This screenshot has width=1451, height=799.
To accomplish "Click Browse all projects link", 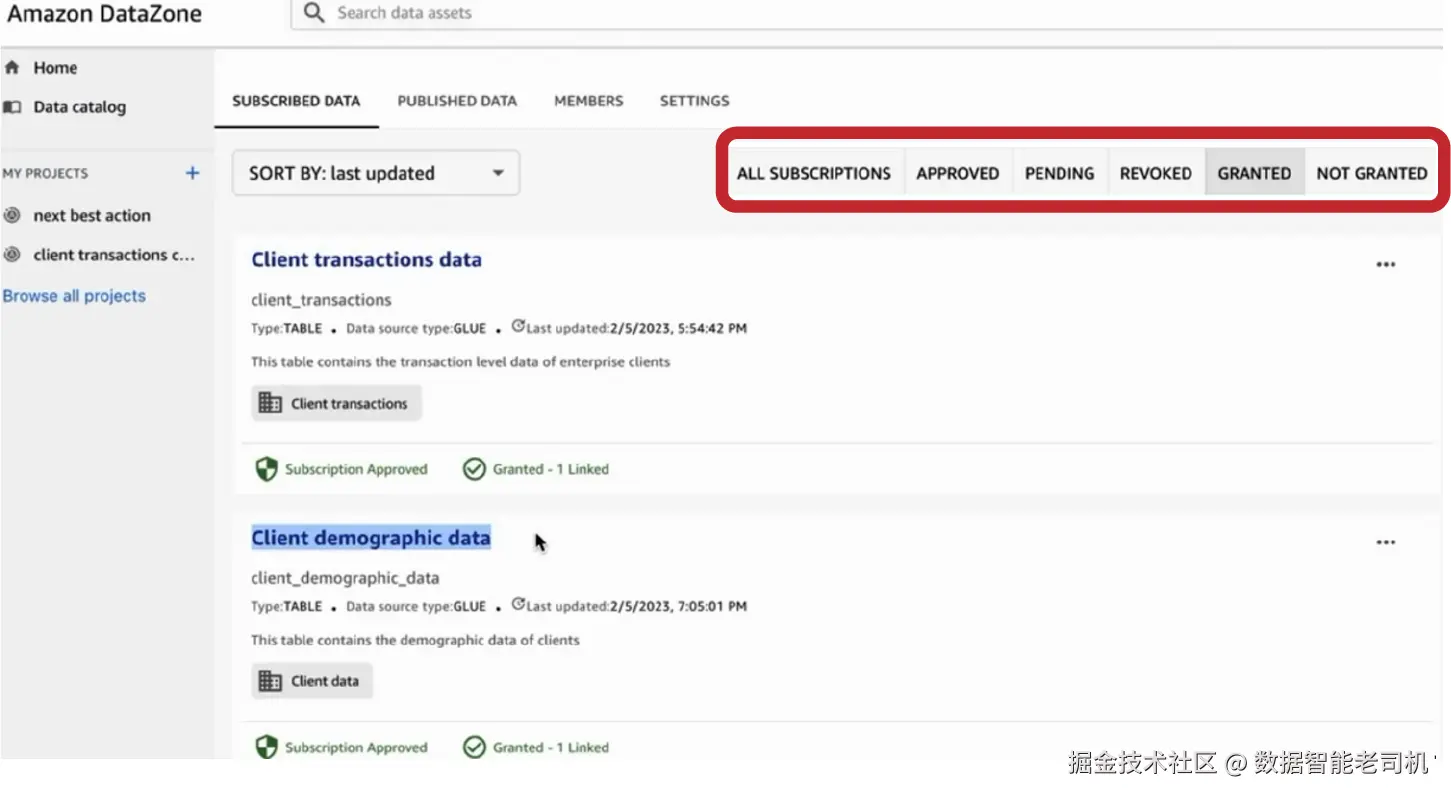I will pyautogui.click(x=74, y=296).
